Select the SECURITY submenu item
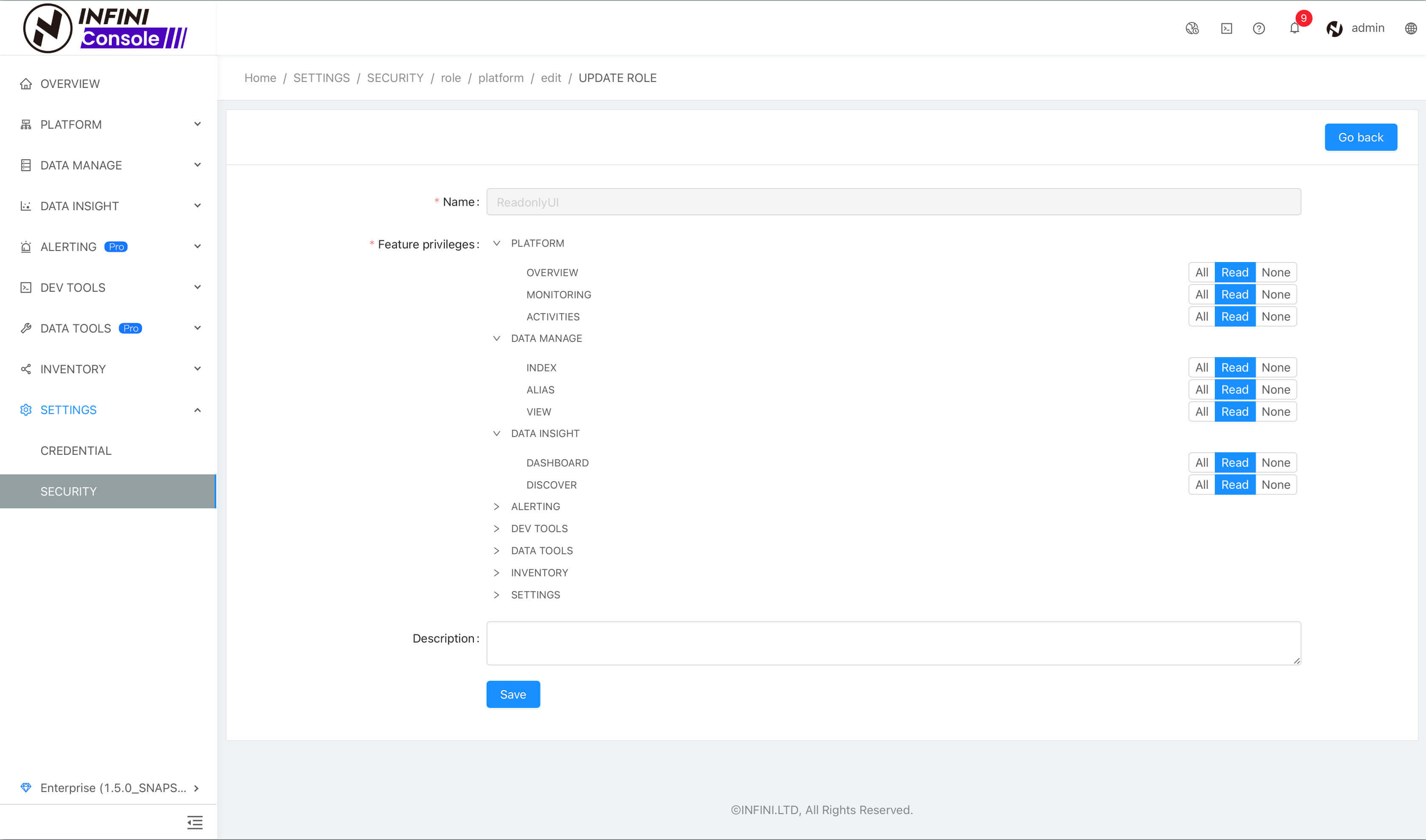Viewport: 1426px width, 840px height. point(108,491)
